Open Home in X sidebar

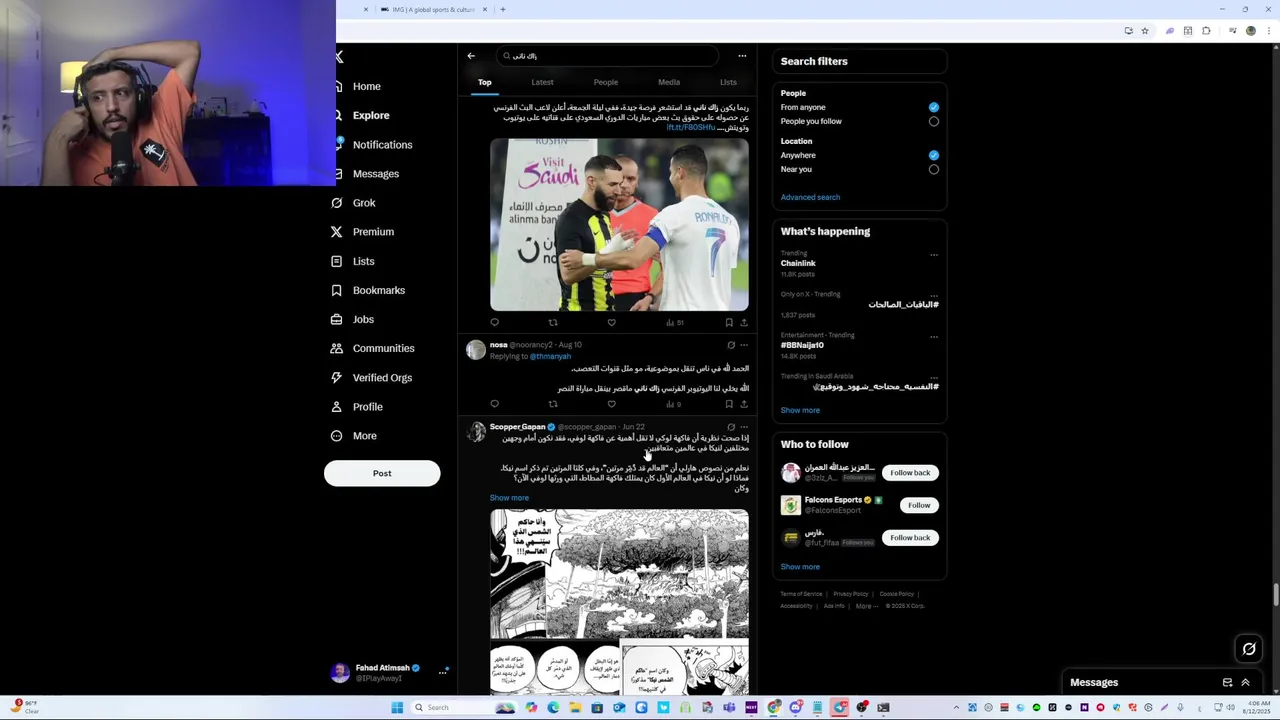coord(366,86)
